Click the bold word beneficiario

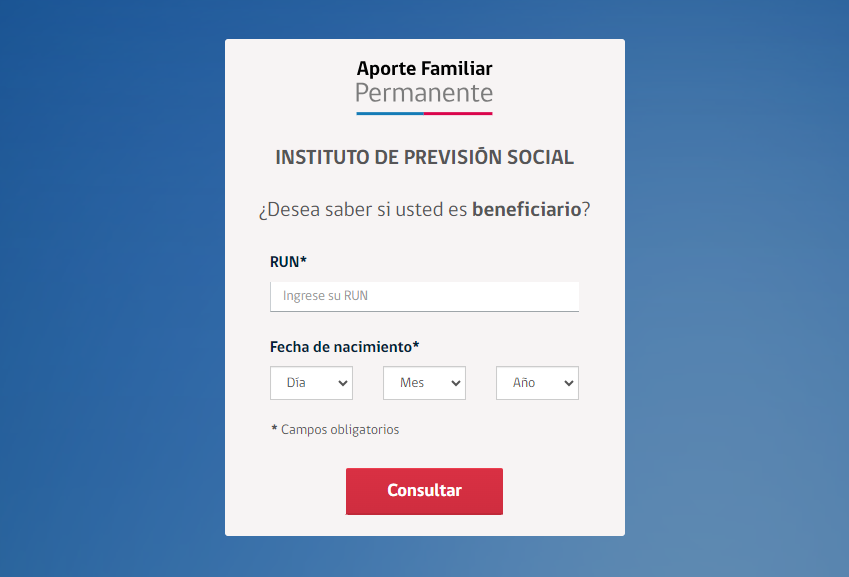point(526,210)
